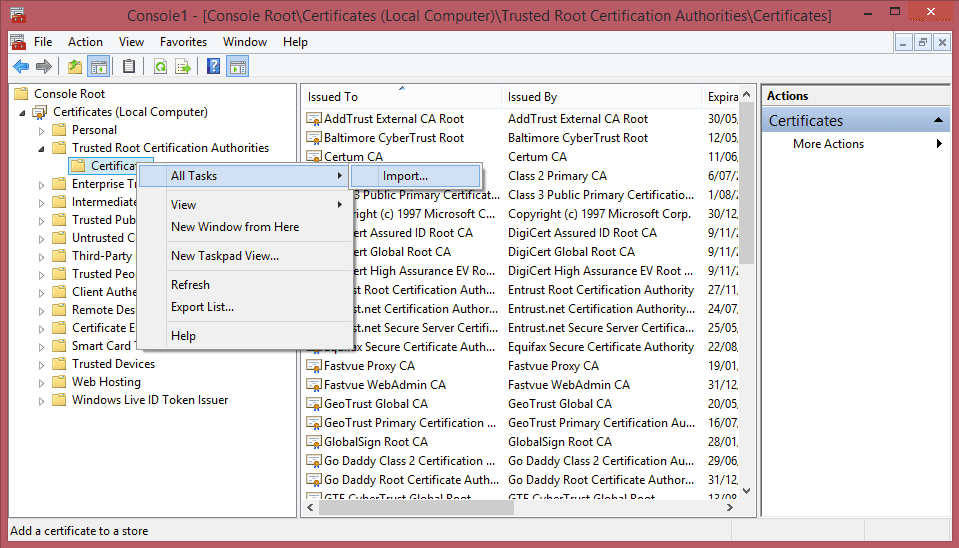The width and height of the screenshot is (959, 548).
Task: Click the Certificates (Local Computer) snap-in icon
Action: coord(40,112)
